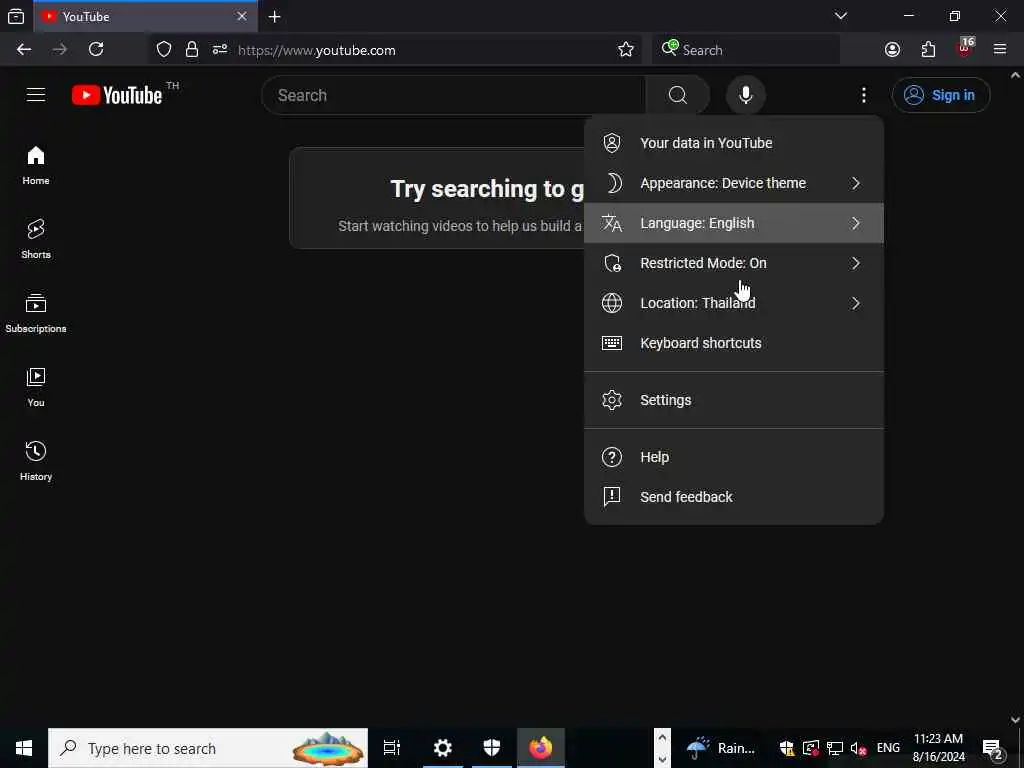Expand the Appearance: Device theme submenu

[733, 184]
